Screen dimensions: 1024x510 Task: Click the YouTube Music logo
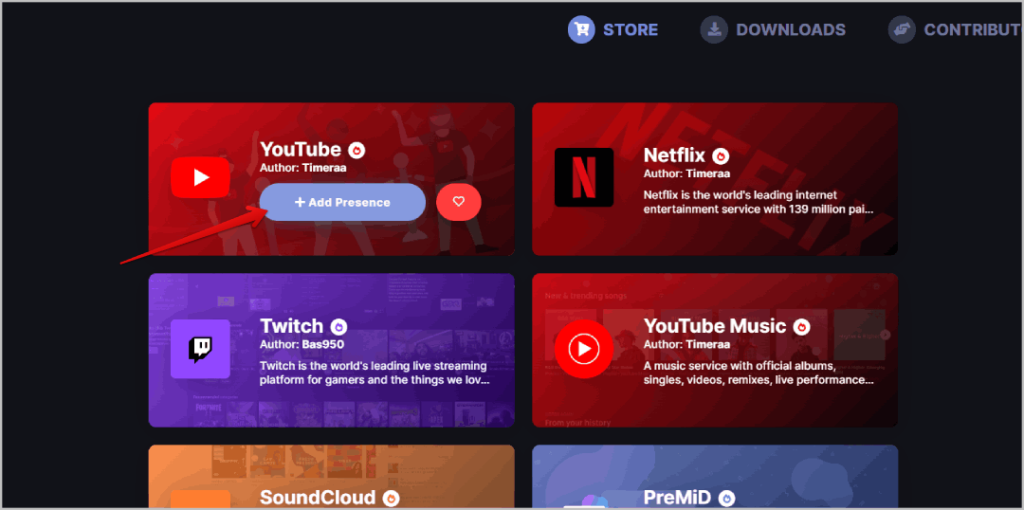pyautogui.click(x=584, y=349)
